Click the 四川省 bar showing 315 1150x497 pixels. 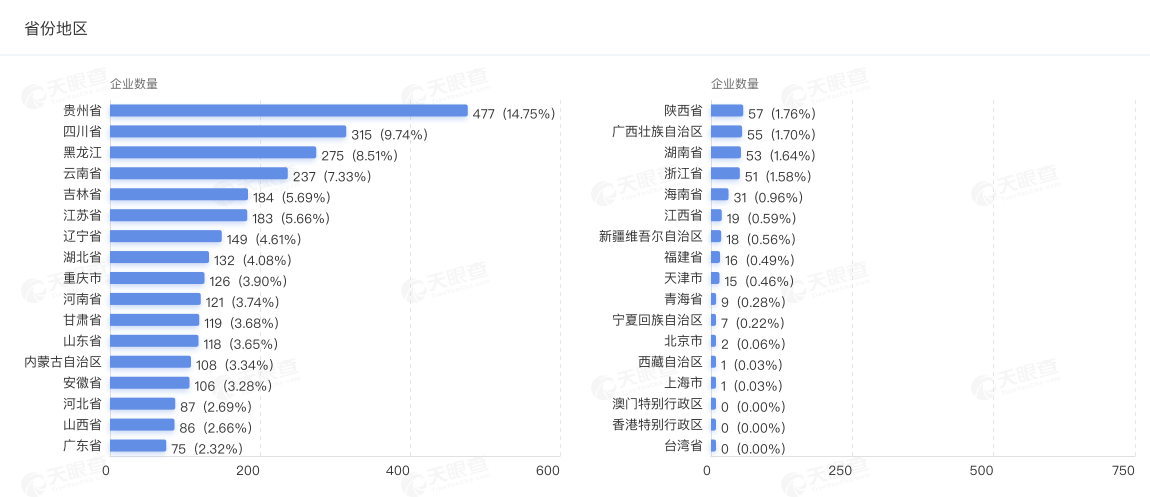coord(227,132)
